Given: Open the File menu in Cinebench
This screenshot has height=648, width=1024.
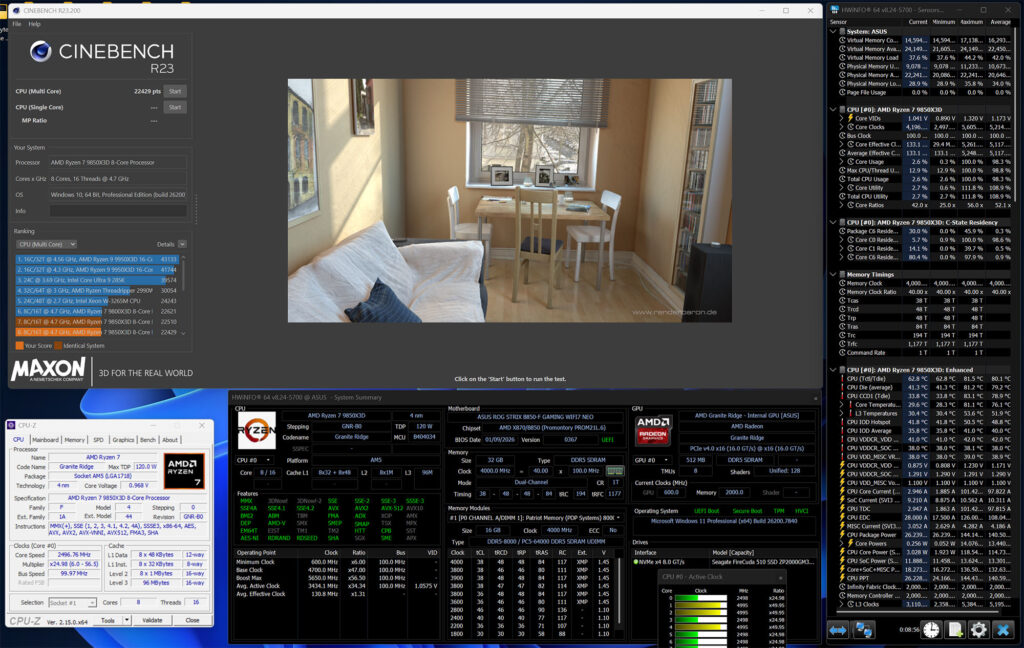Looking at the screenshot, I should [16, 23].
